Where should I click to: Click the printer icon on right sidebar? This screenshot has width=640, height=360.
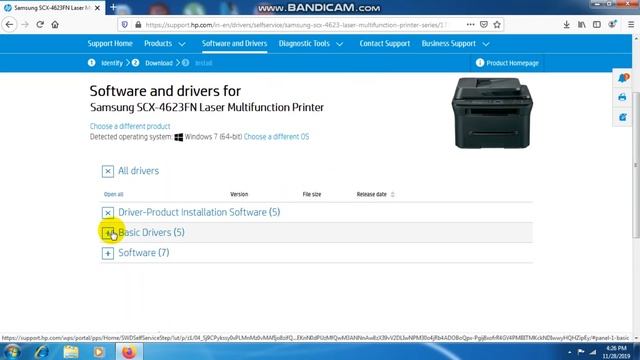coord(622,97)
